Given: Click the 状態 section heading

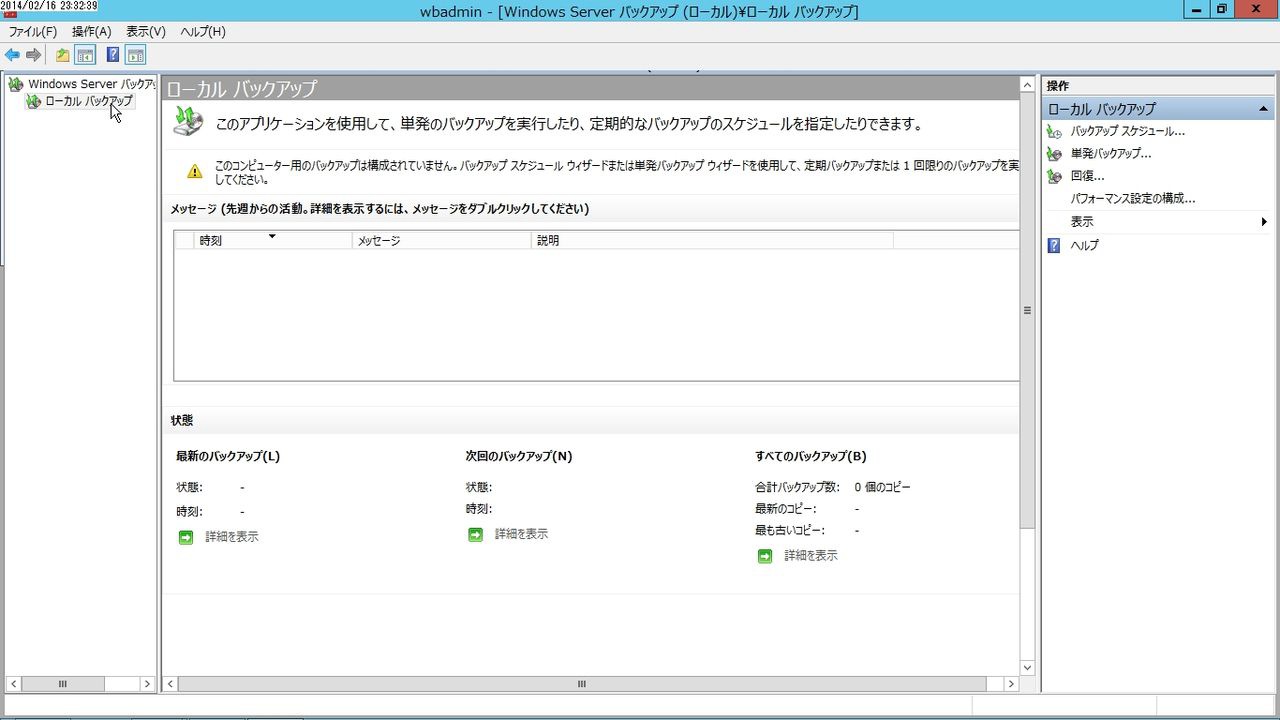Looking at the screenshot, I should click(182, 421).
